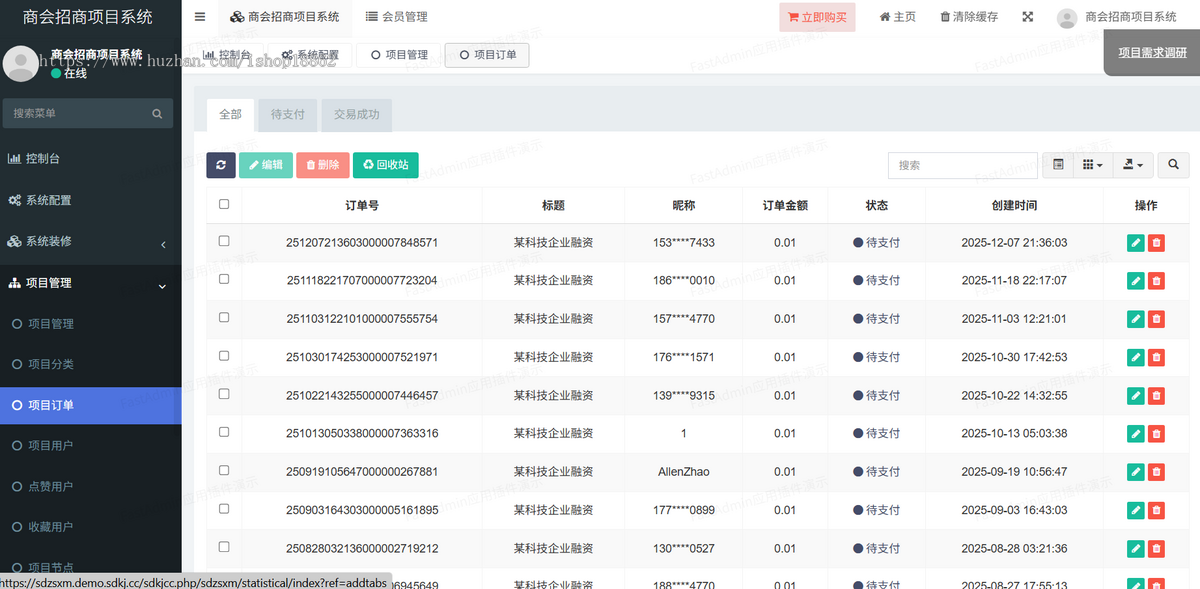Click the refresh icon above the order table
This screenshot has height=589, width=1200.
pos(221,164)
